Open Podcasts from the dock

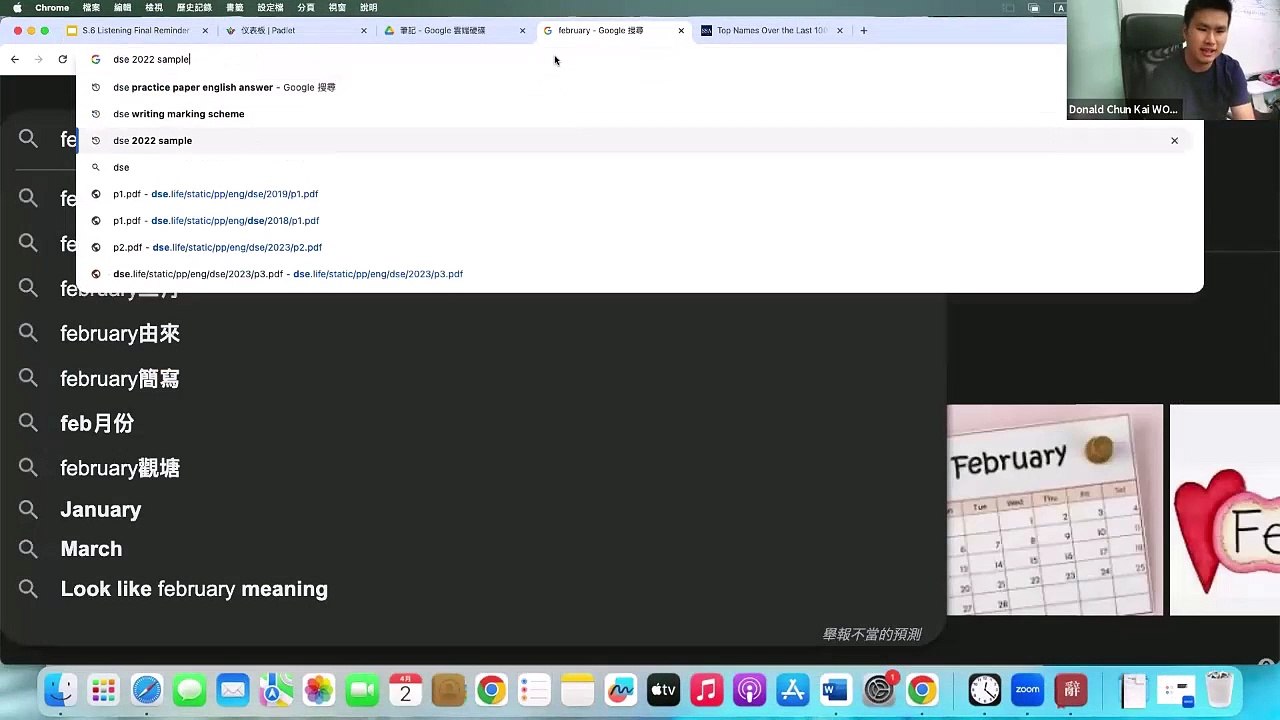[749, 690]
